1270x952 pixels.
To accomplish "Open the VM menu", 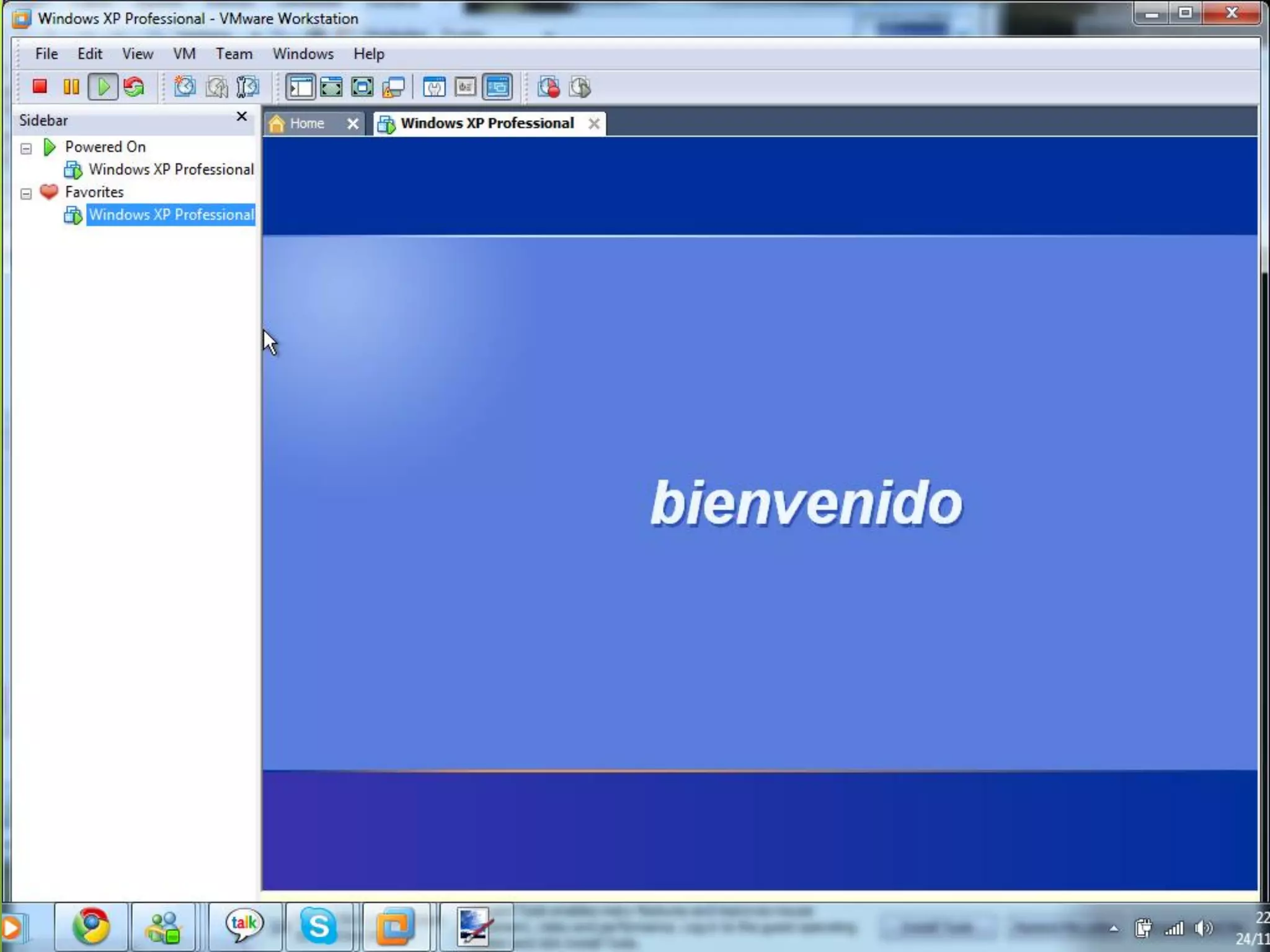I will pos(184,54).
